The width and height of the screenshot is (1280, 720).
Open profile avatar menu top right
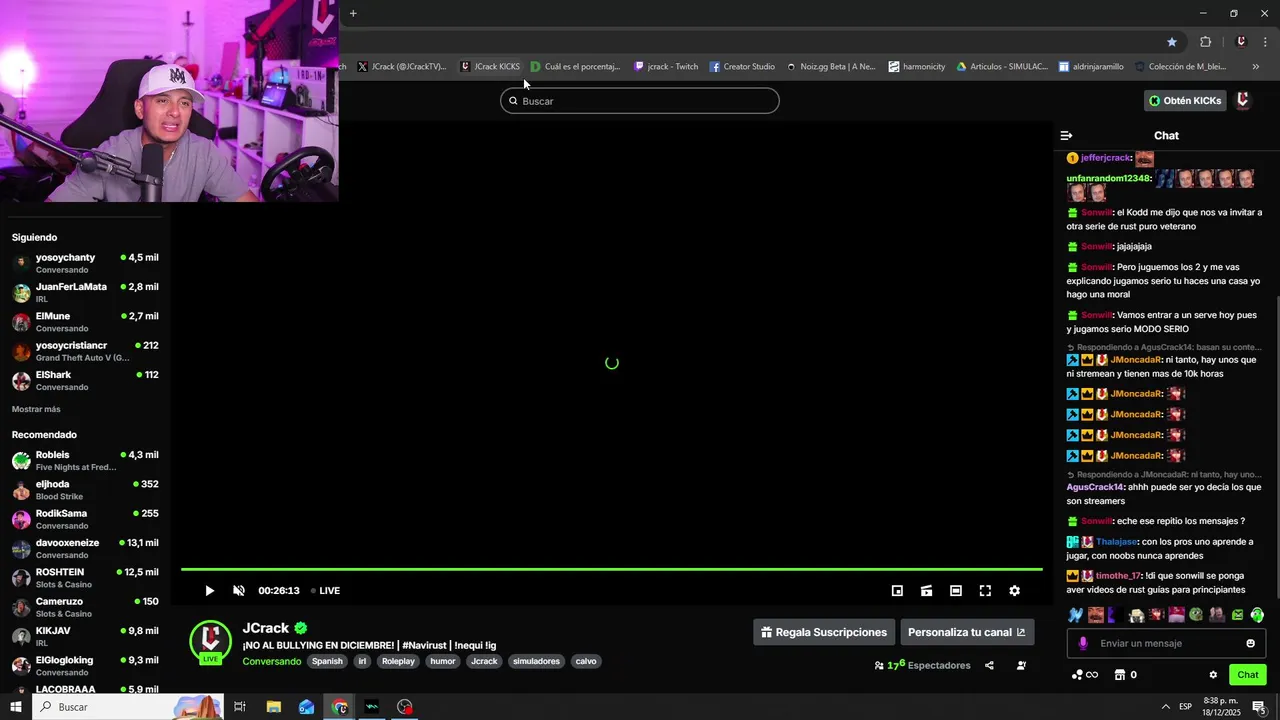[1243, 101]
